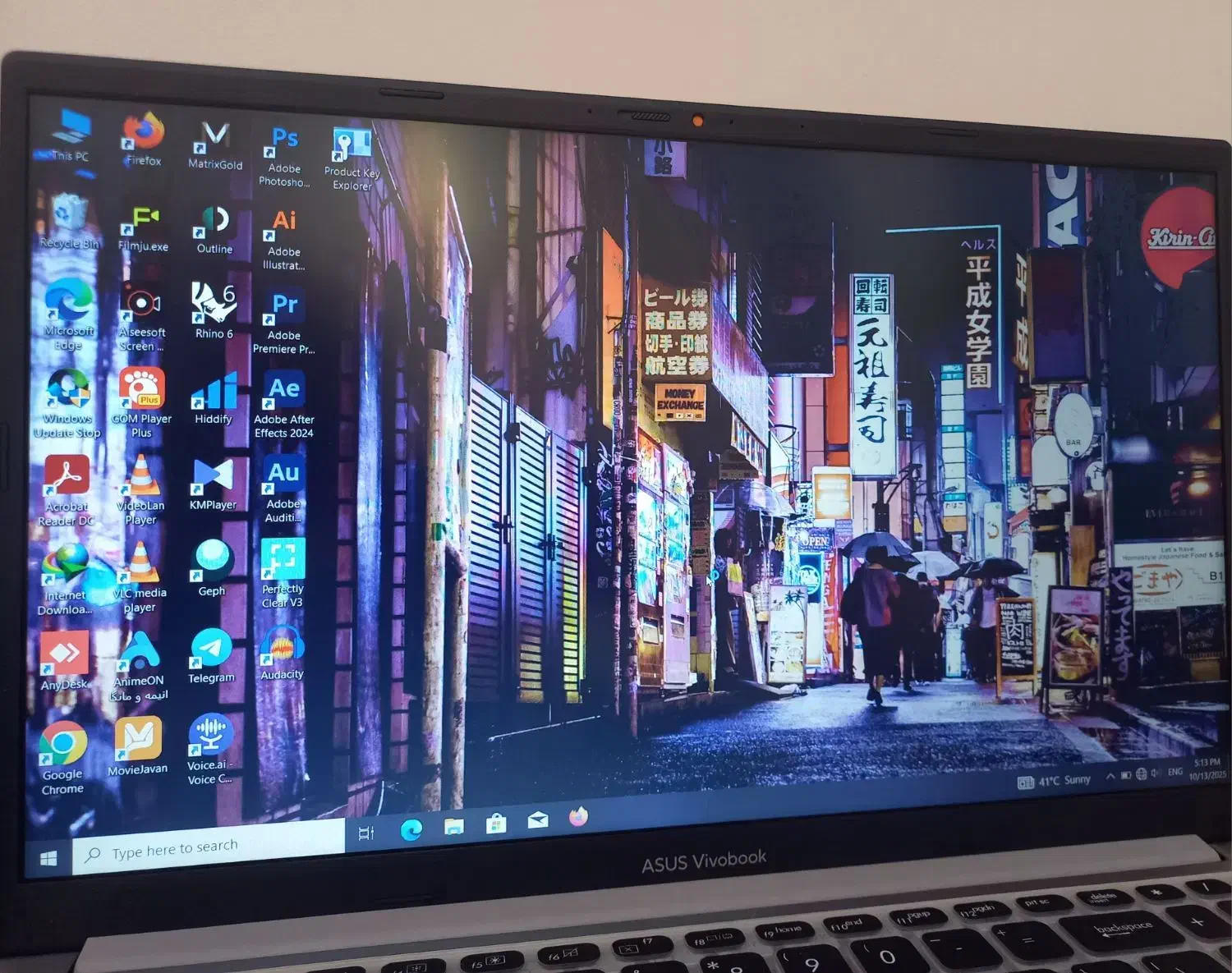Open the volume control in the tray

click(x=1156, y=773)
